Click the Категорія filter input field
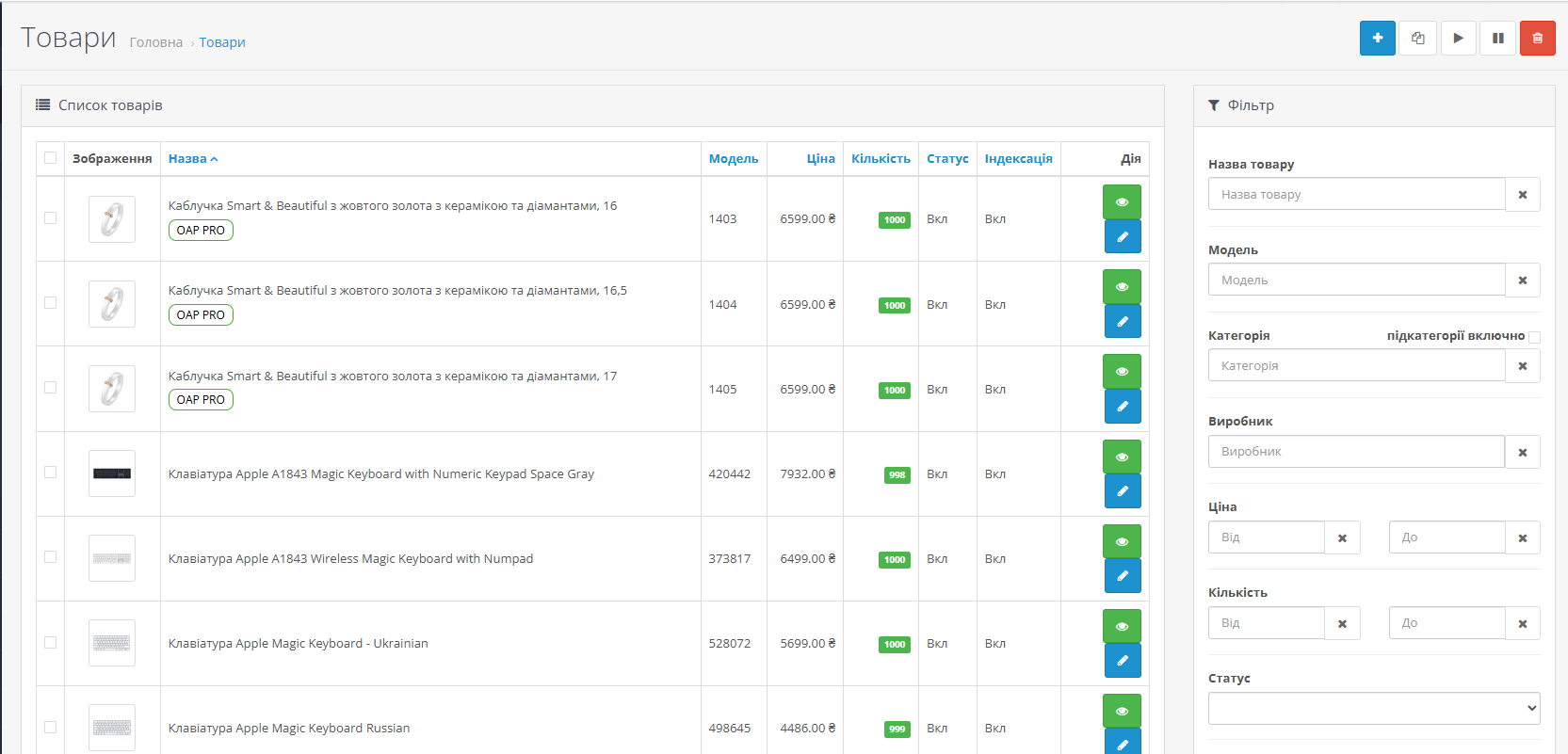The image size is (1568, 754). coord(1356,366)
